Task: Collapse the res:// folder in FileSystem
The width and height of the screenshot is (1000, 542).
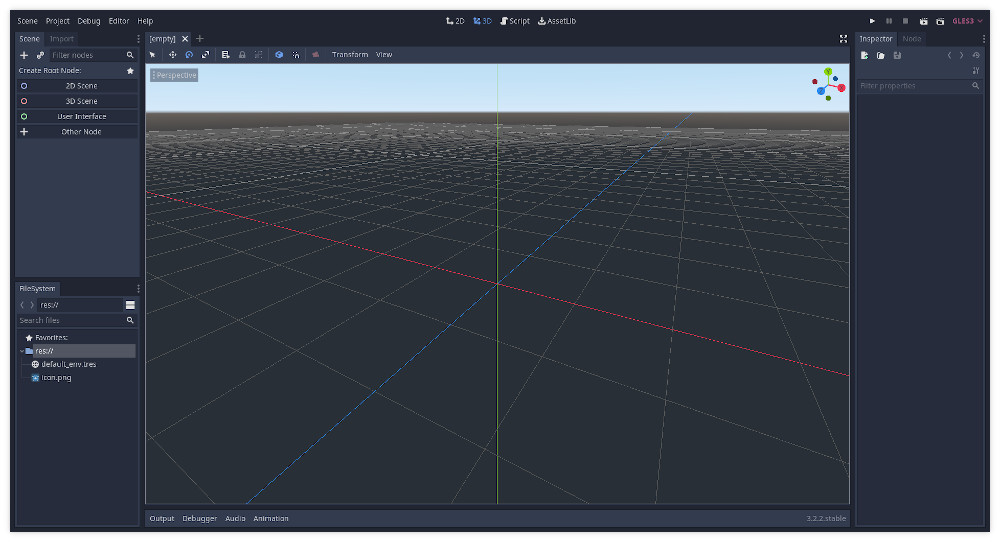Action: (x=22, y=351)
